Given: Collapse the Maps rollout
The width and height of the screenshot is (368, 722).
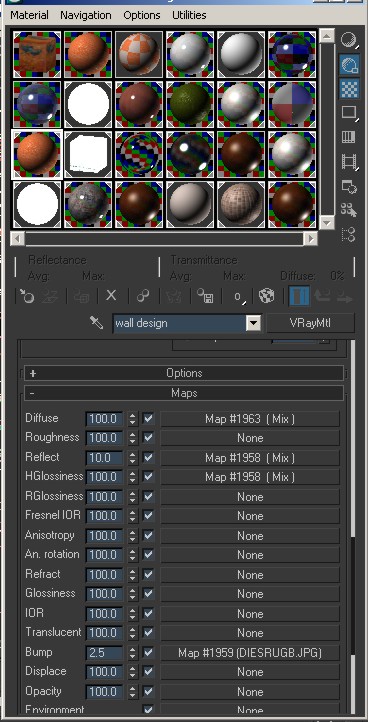Looking at the screenshot, I should tap(184, 393).
